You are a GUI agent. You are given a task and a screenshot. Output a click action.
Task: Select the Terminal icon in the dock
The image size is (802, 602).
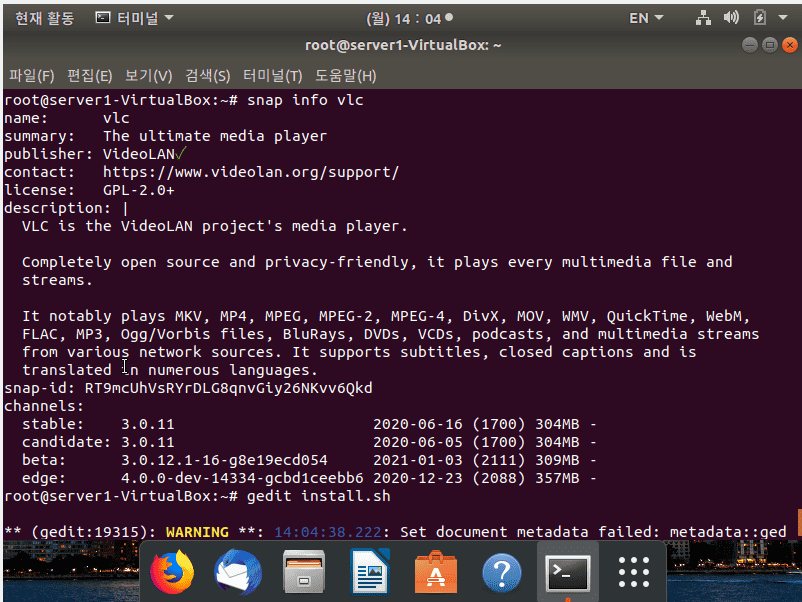(x=568, y=573)
